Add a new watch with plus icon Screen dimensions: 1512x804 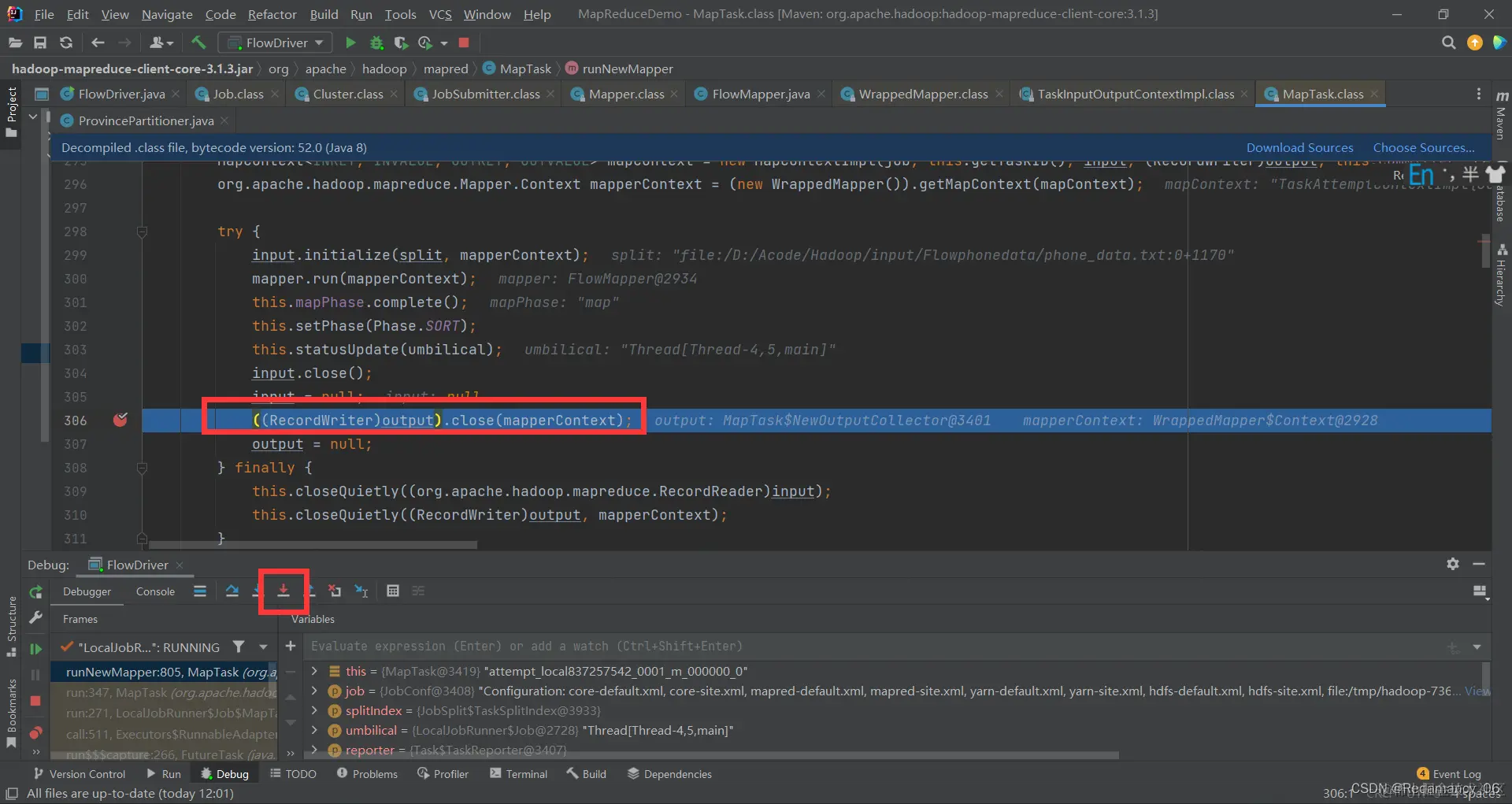coord(291,646)
